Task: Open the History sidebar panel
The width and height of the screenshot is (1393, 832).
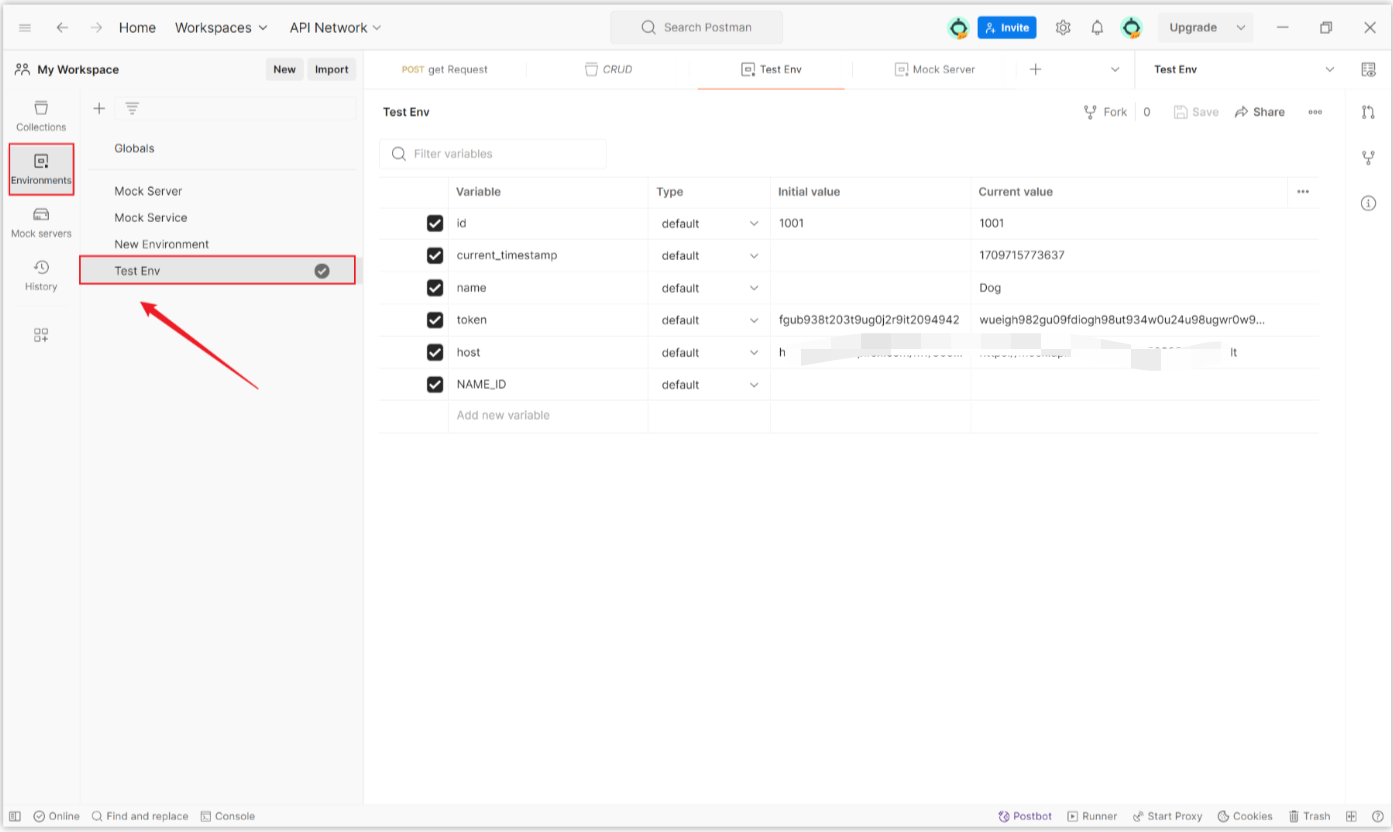Action: 41,275
